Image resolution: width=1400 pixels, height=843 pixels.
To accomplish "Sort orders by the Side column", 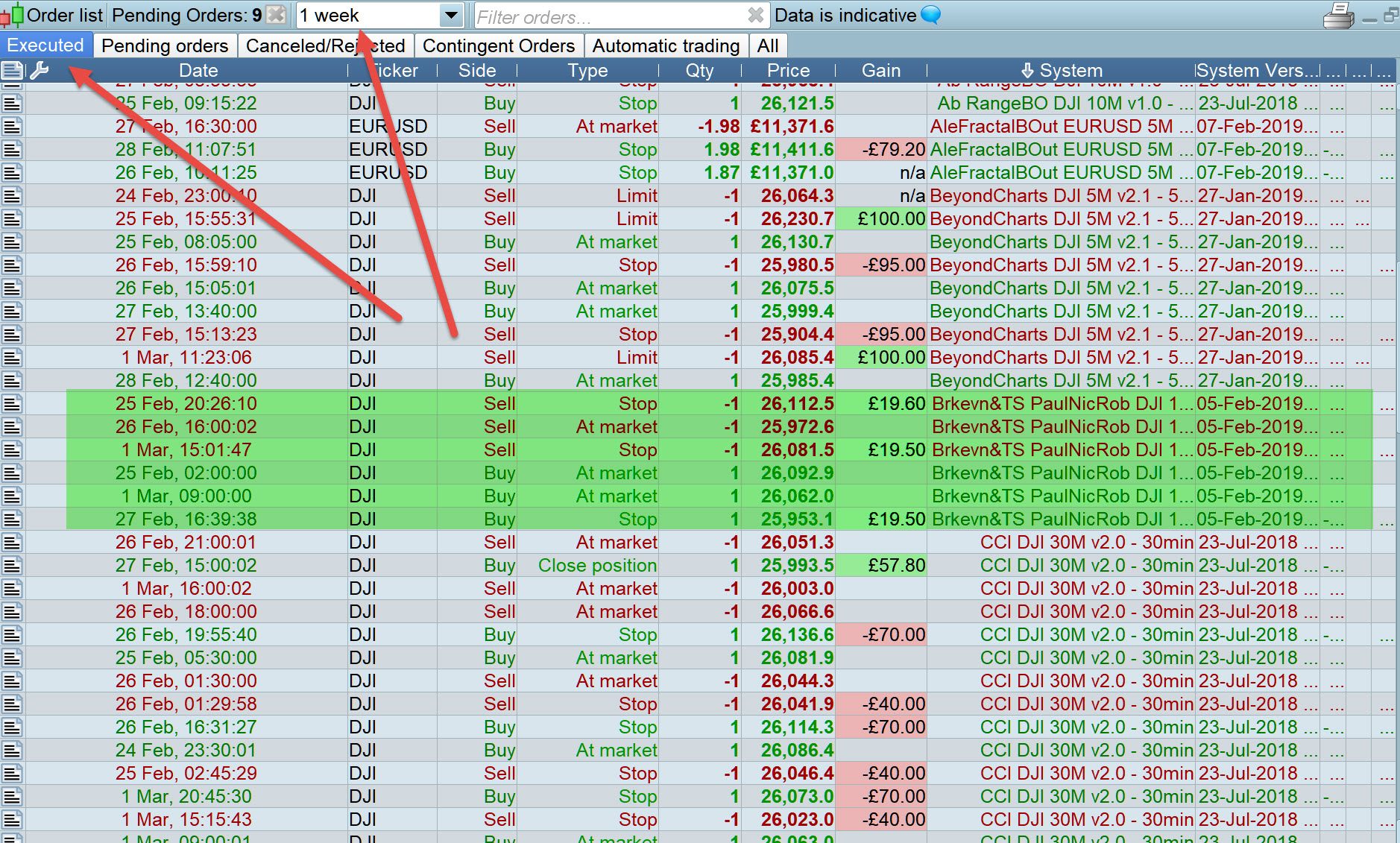I will click(477, 70).
